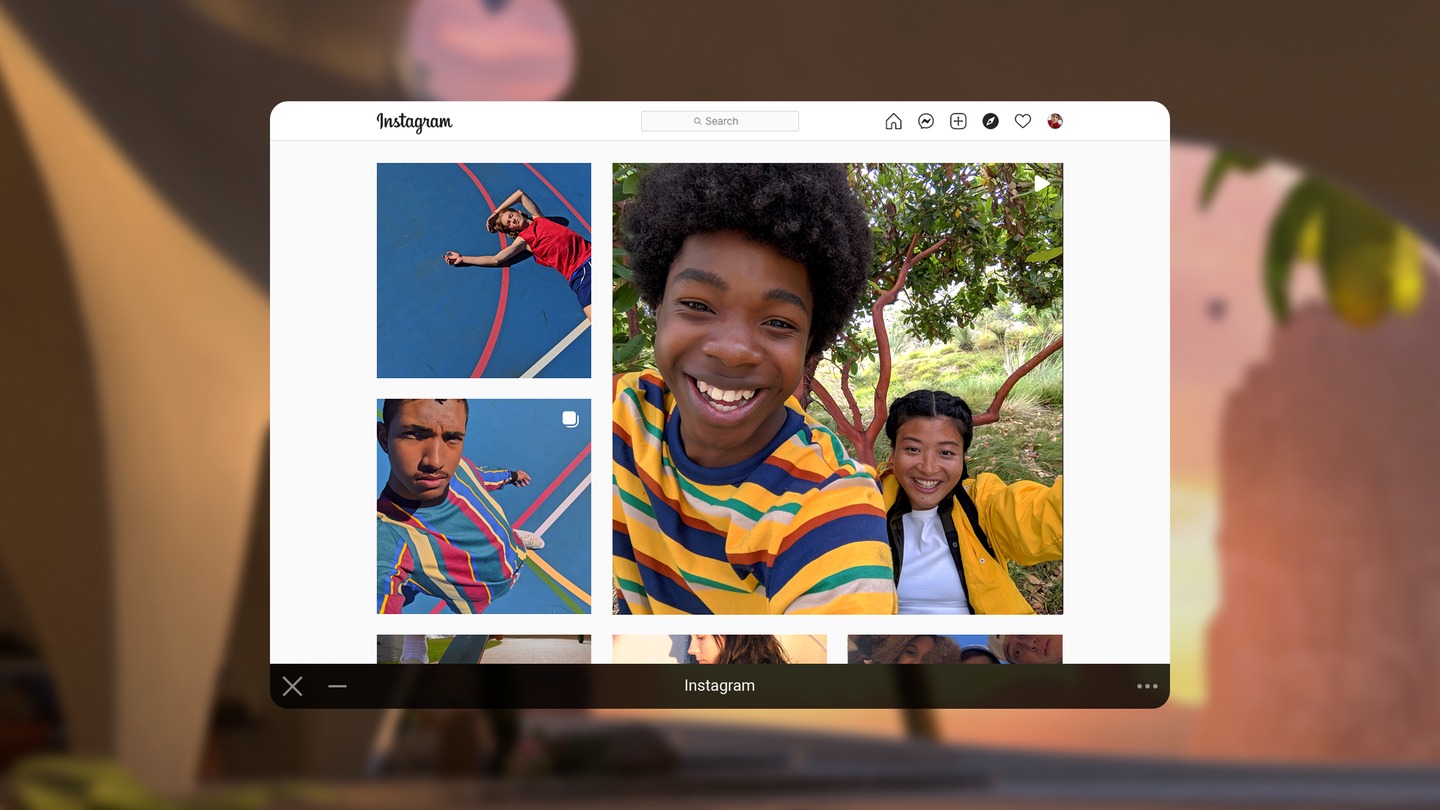
Task: View notifications with the heart icon
Action: (1023, 120)
